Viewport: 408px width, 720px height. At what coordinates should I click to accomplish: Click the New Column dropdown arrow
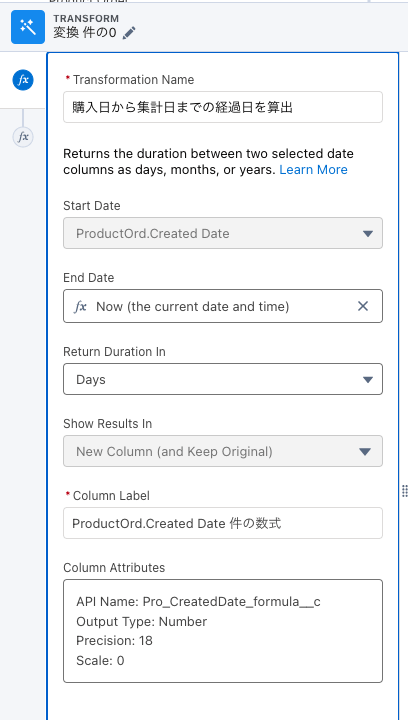365,452
